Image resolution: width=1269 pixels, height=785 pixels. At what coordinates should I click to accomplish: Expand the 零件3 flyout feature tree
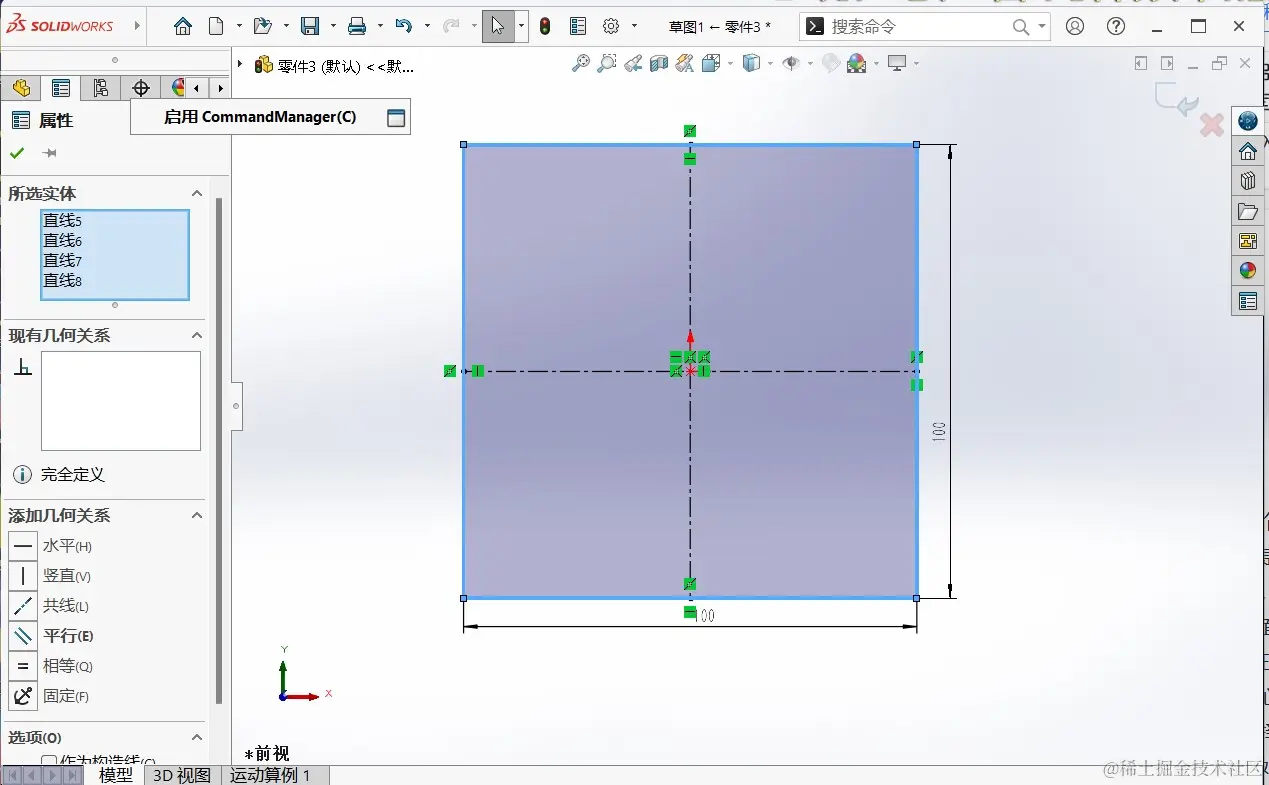(240, 65)
